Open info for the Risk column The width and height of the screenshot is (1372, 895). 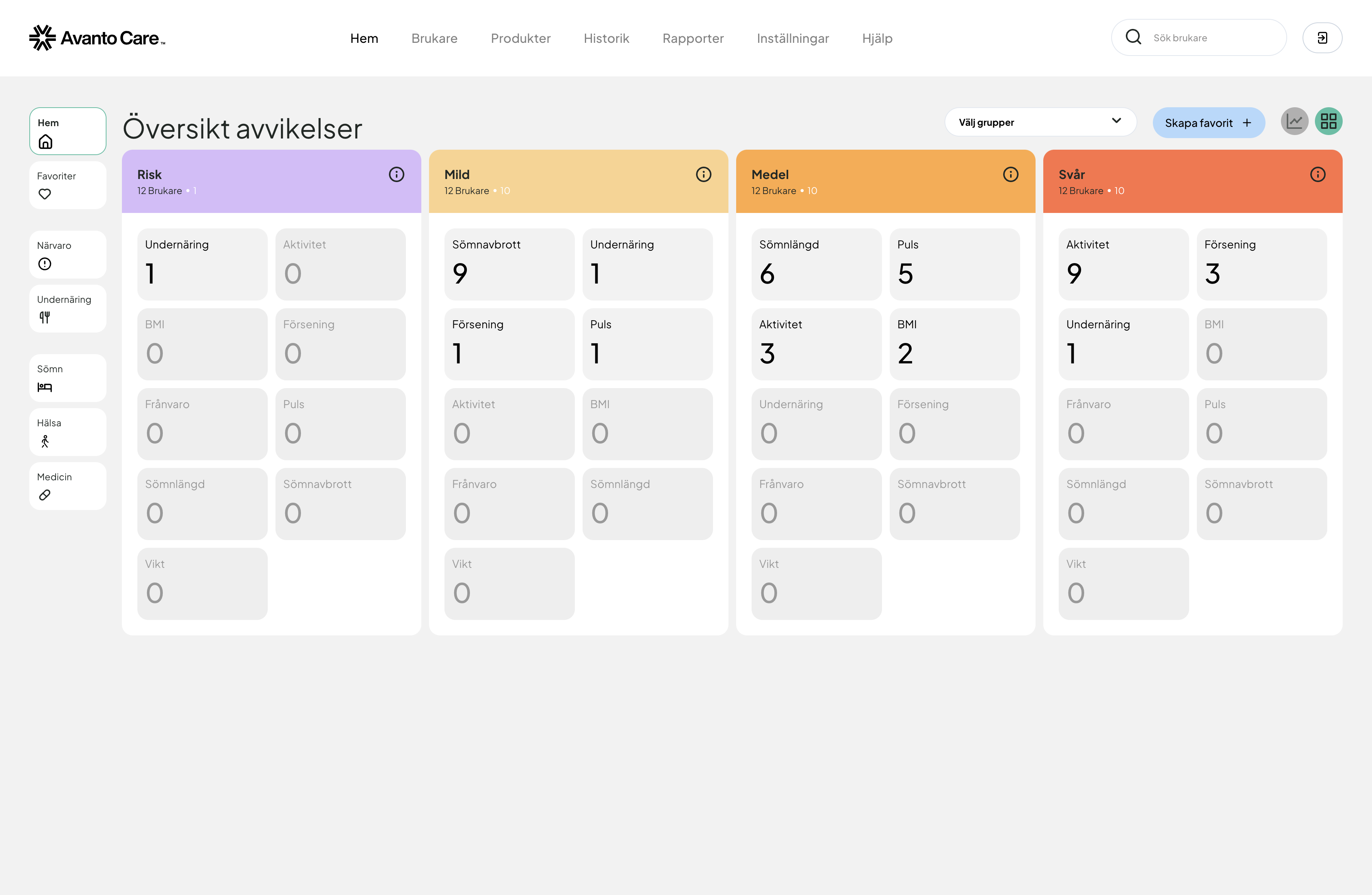(397, 175)
